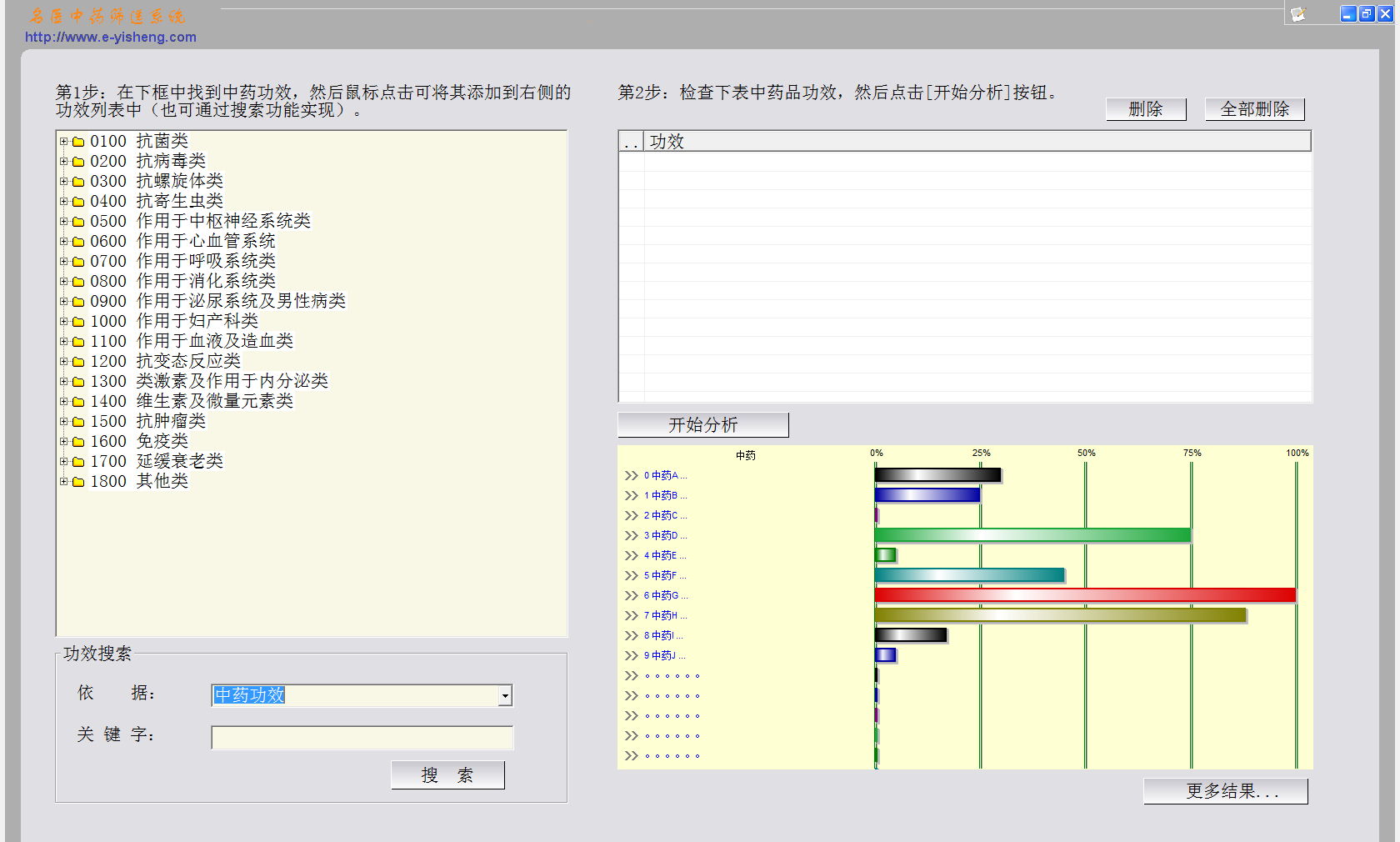The width and height of the screenshot is (1400, 842).
Task: Click folder icon of 1500 抗肿瘤类
Action: coord(78,422)
